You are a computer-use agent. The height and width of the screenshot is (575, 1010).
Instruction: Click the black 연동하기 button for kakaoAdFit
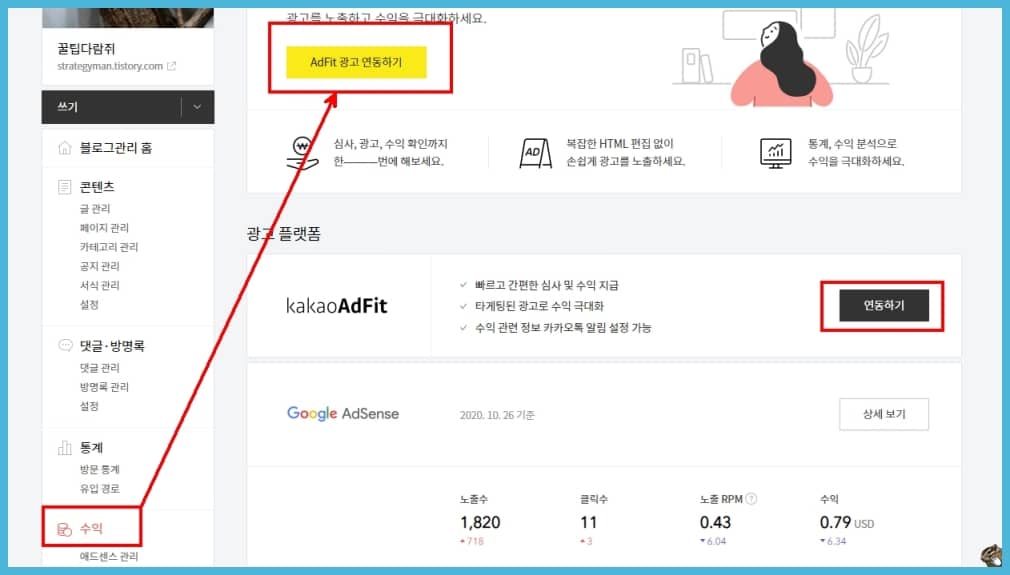[x=884, y=305]
